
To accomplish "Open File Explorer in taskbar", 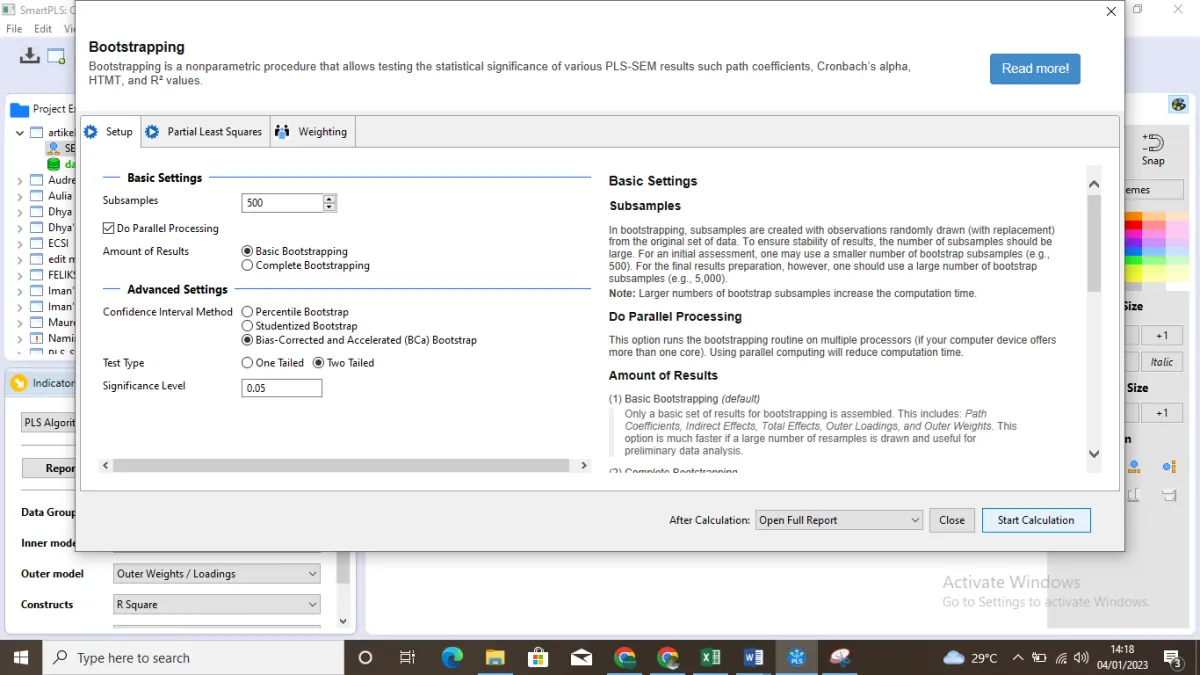I will [495, 657].
